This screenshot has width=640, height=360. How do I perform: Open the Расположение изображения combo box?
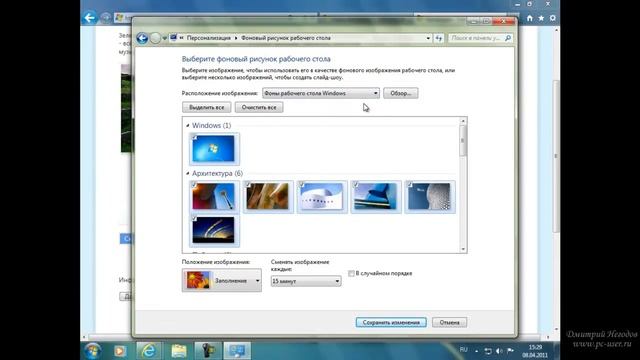pyautogui.click(x=321, y=93)
